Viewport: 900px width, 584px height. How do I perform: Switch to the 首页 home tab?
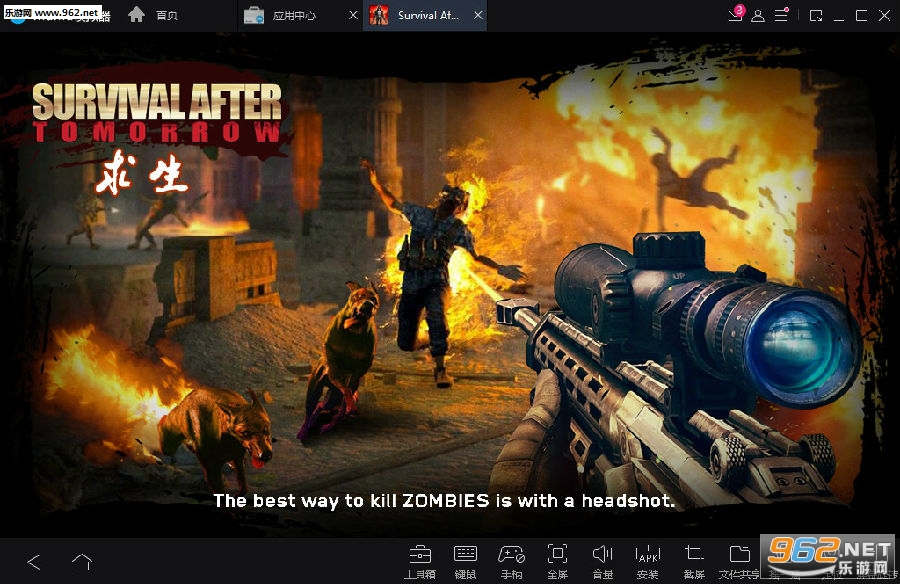click(x=153, y=15)
